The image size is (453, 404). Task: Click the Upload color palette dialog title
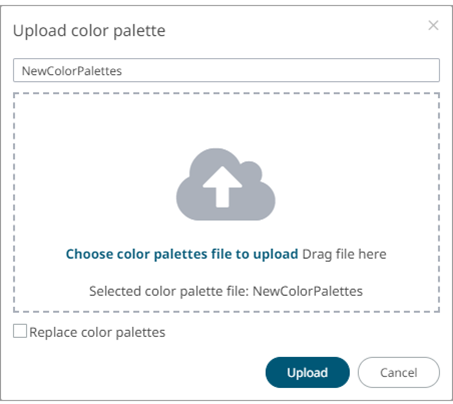point(89,31)
